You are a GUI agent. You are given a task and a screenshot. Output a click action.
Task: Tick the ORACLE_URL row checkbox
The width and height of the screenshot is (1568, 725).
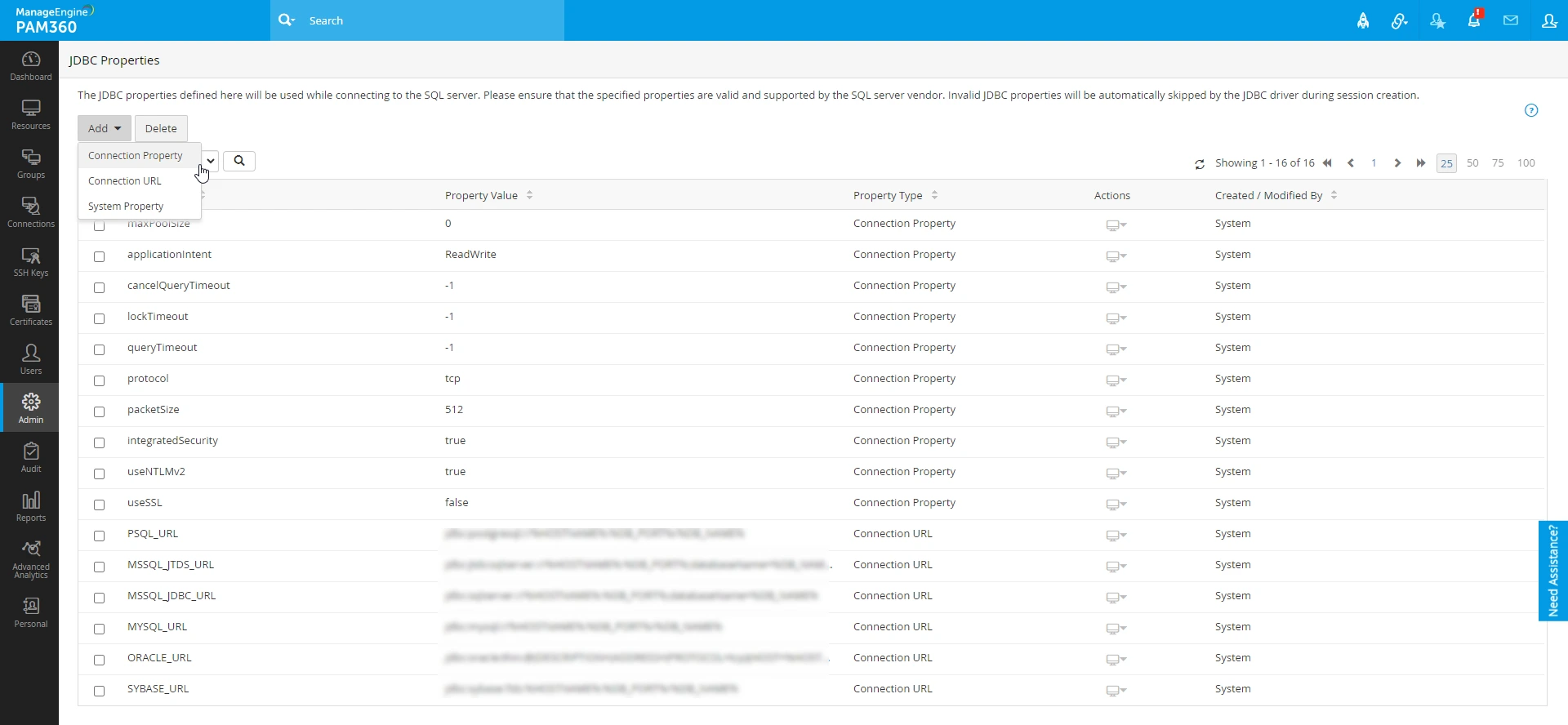(x=99, y=660)
